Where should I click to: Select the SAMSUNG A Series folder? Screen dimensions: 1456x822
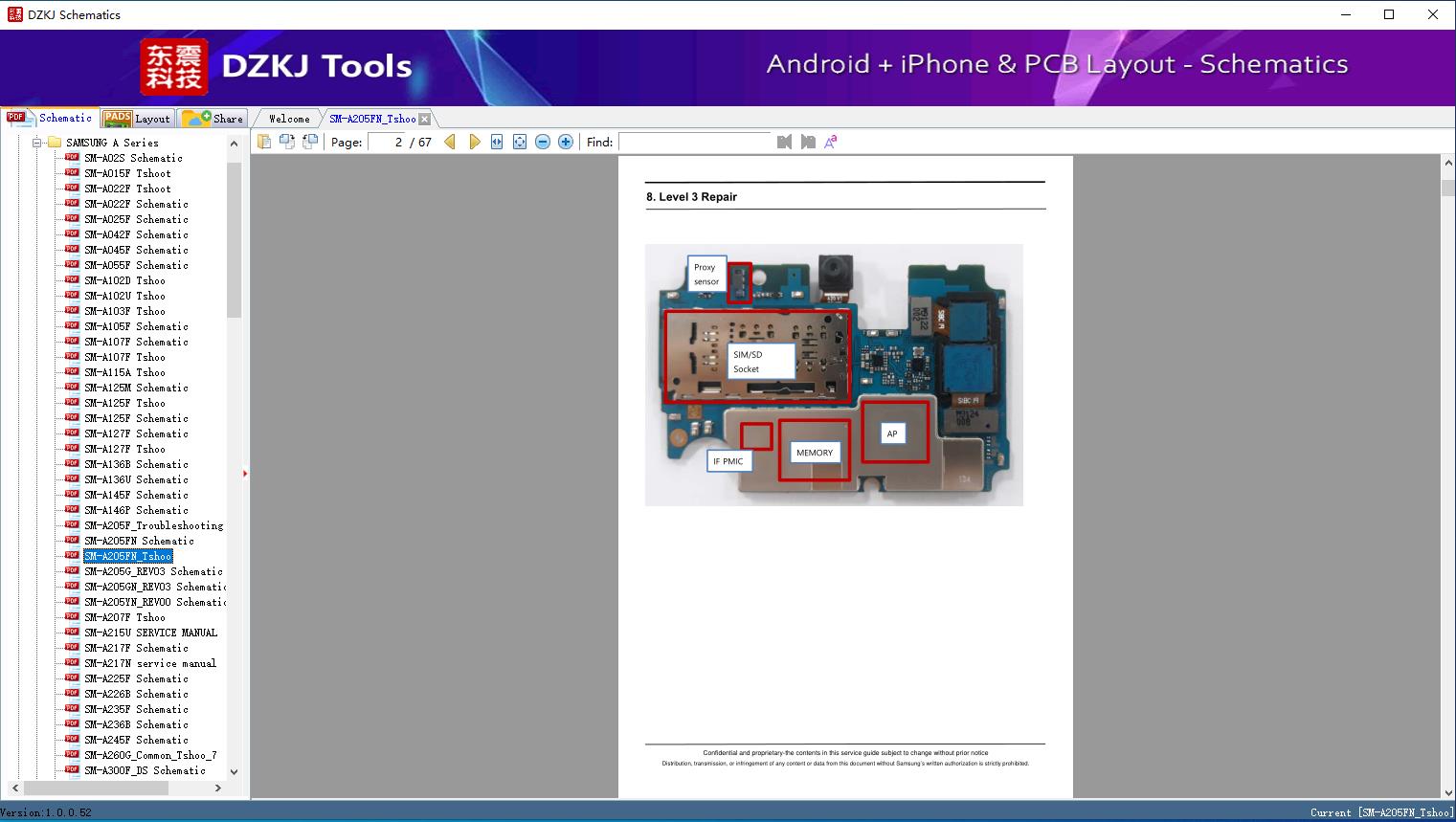click(x=112, y=143)
